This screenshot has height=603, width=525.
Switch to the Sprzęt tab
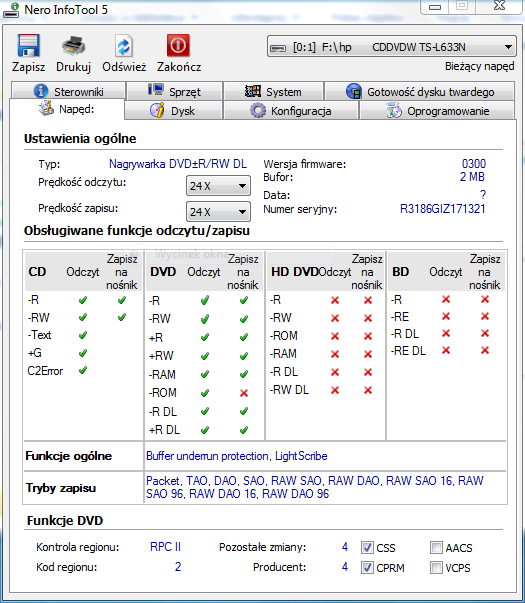[x=175, y=91]
